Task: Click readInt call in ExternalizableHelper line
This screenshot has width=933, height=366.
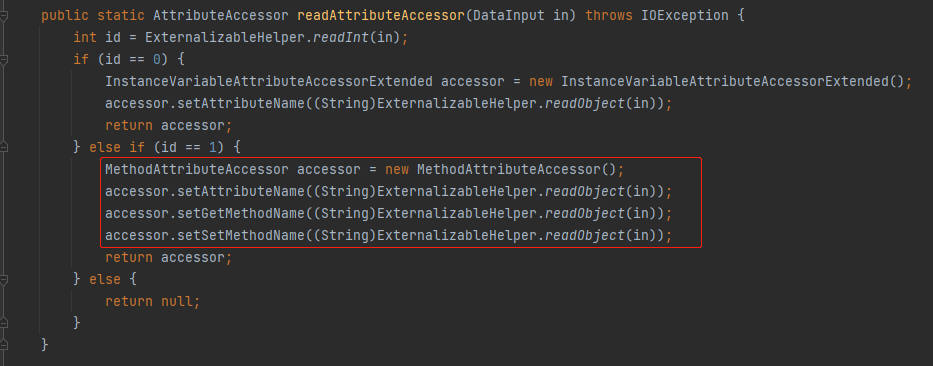Action: tap(341, 37)
